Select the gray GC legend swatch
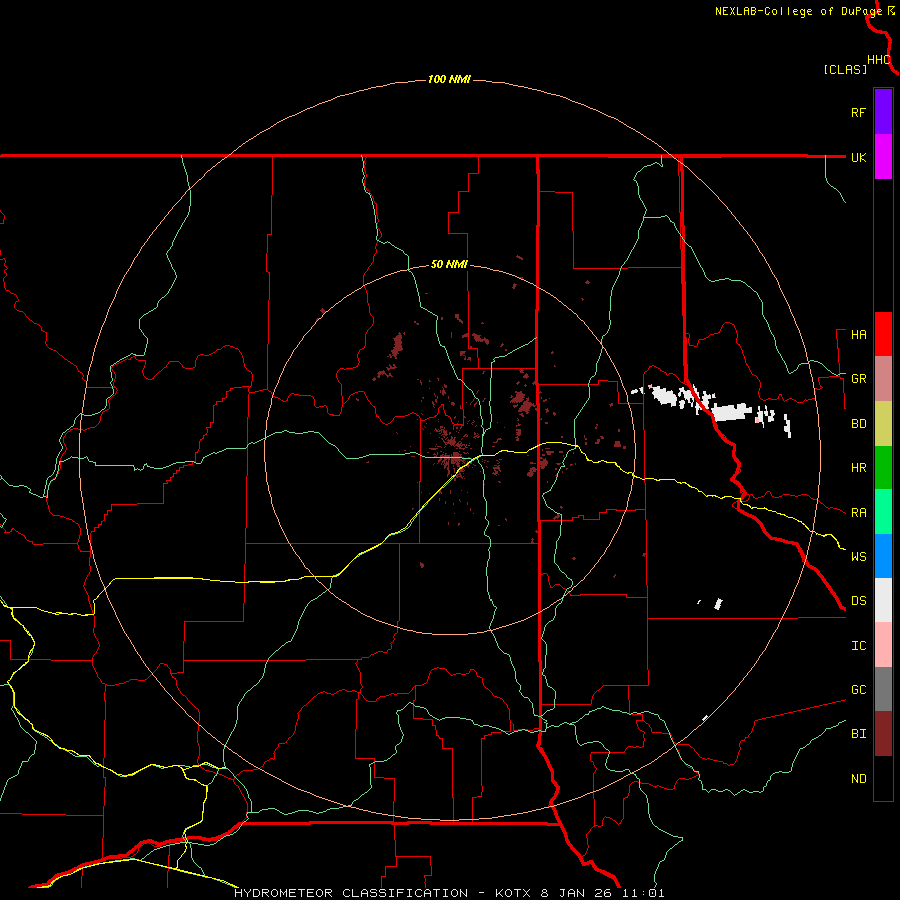 tap(883, 689)
